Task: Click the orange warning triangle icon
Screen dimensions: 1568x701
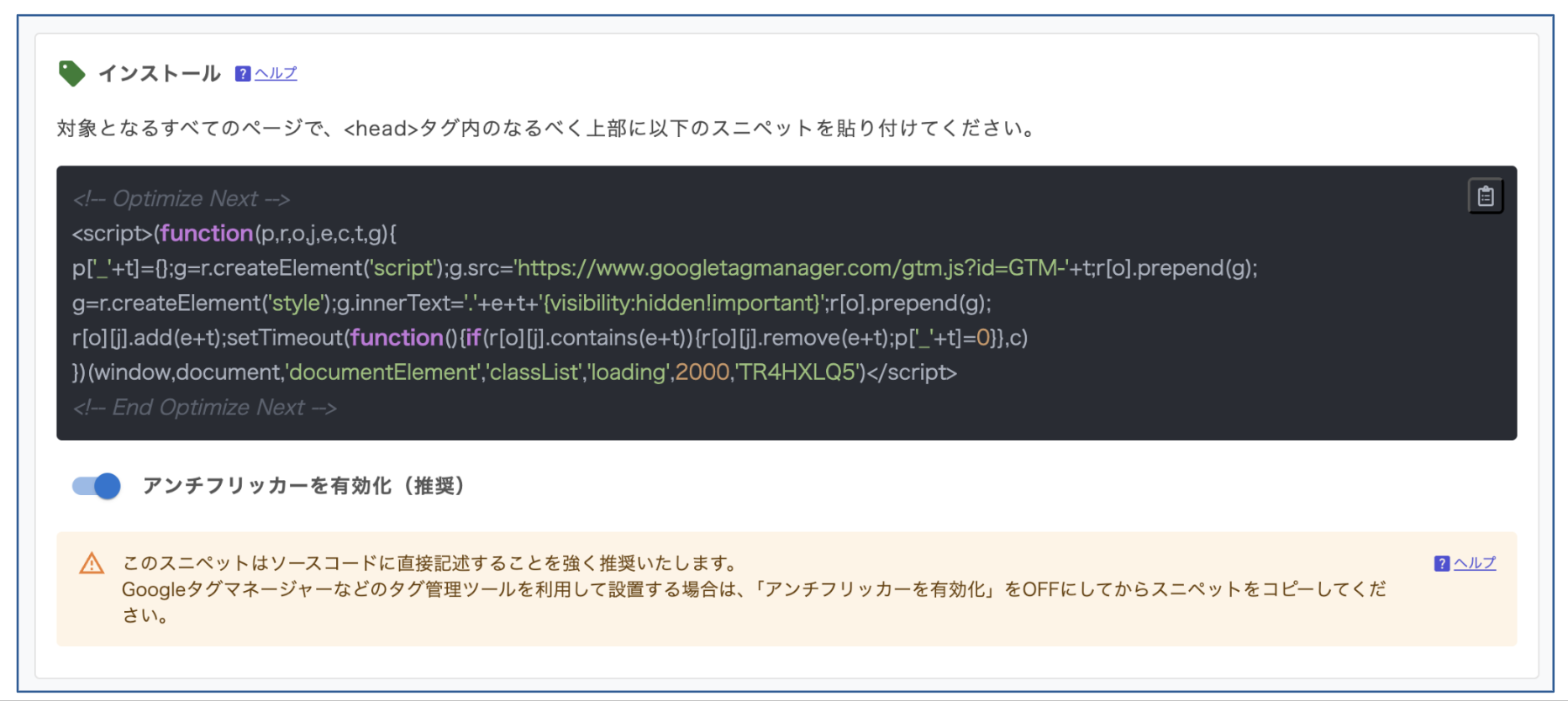Action: (92, 563)
